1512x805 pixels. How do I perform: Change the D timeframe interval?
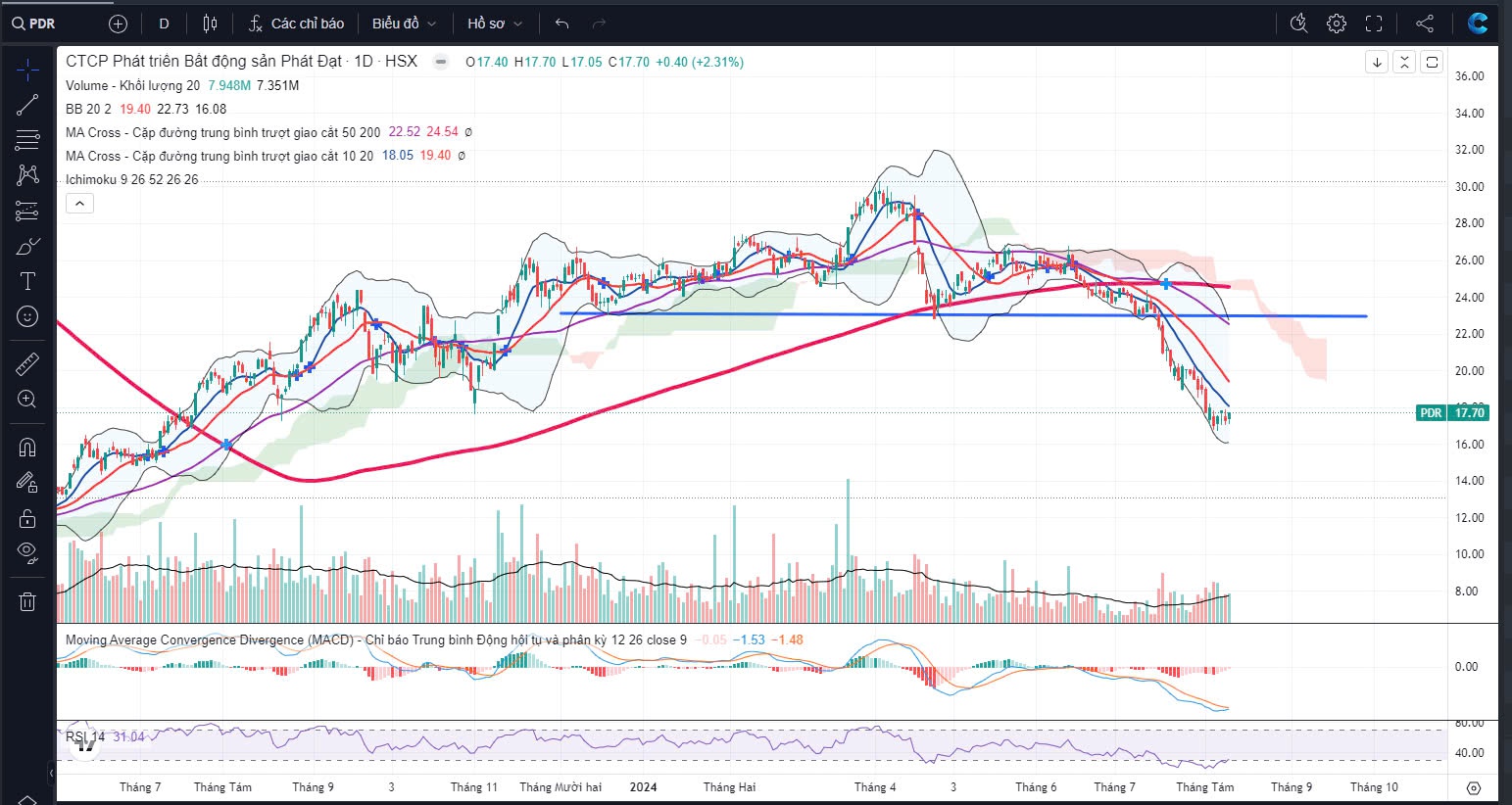coord(164,24)
